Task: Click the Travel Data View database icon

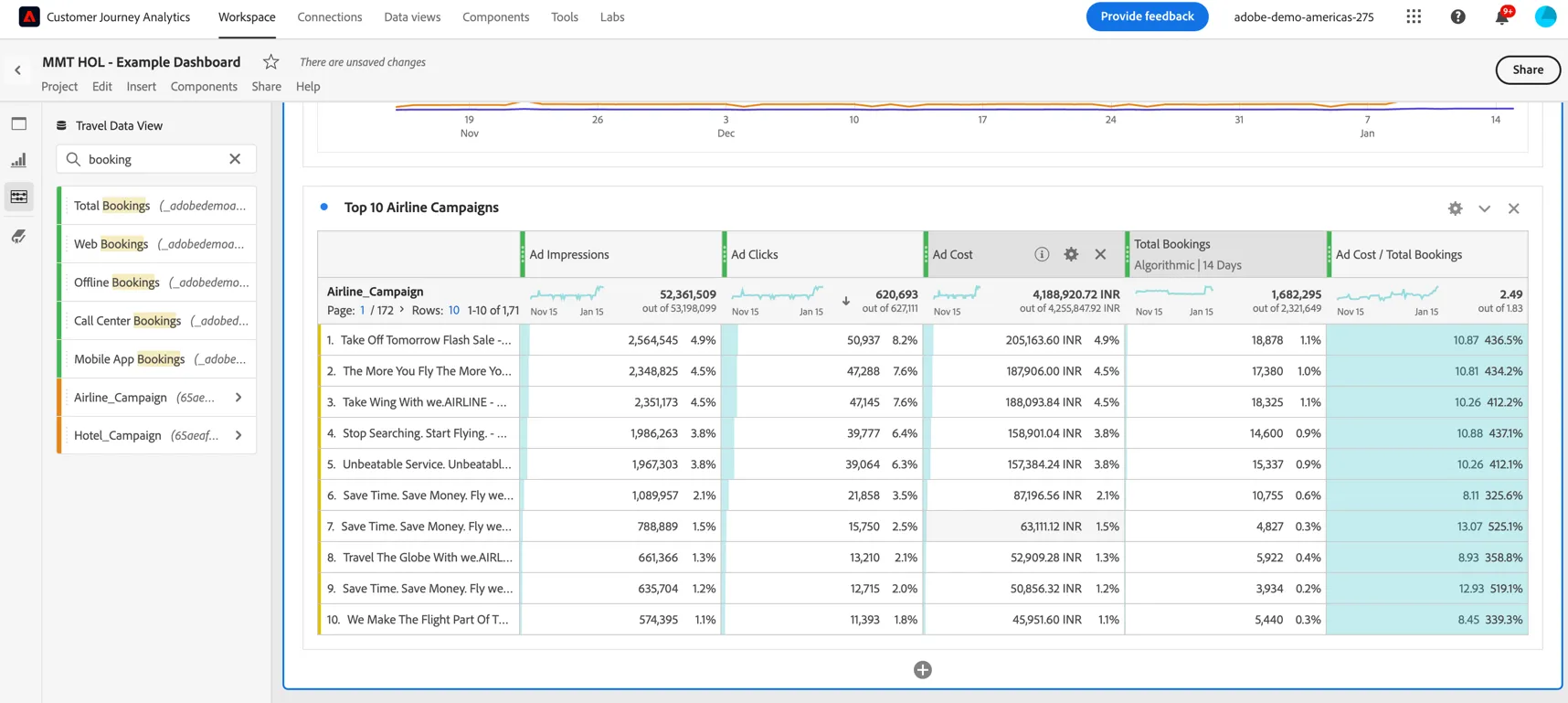Action: tap(61, 125)
